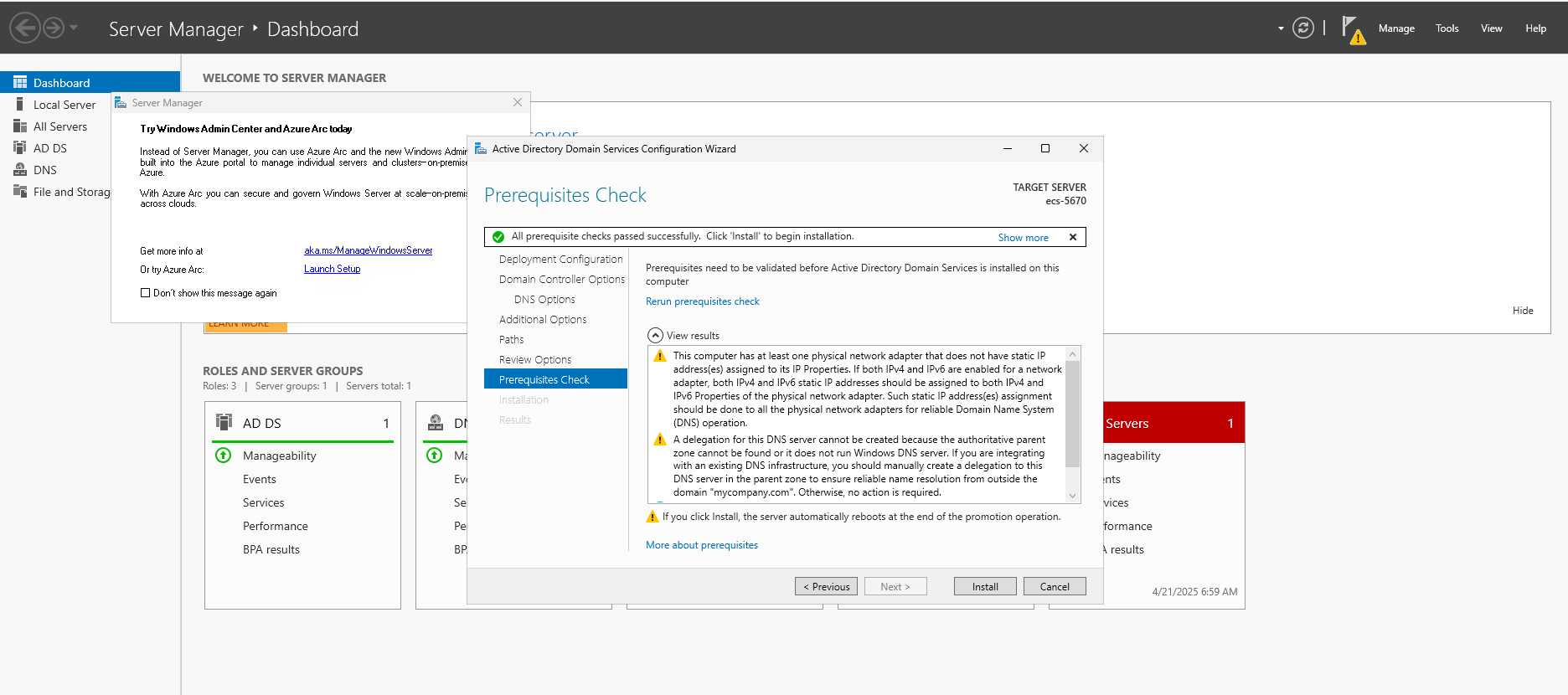Select Review Options wizard step
This screenshot has height=695, width=1568.
535,360
